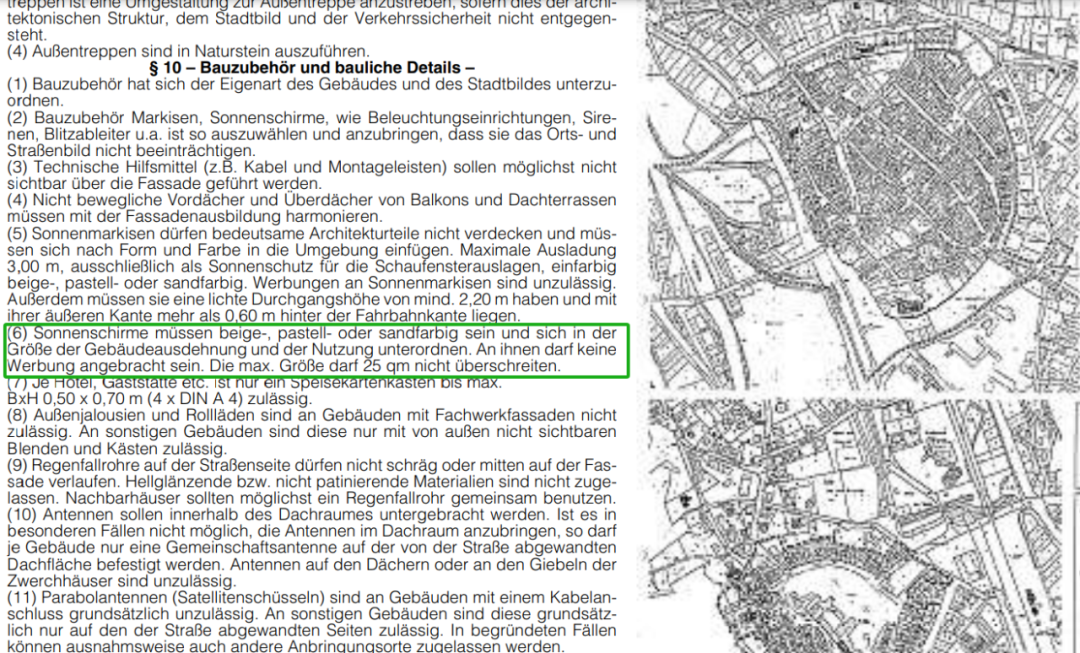Click the line "BxH 0,50 x 0,70 m (4 x DIN A 4) zulässig."
The image size is (1080, 653).
(159, 398)
